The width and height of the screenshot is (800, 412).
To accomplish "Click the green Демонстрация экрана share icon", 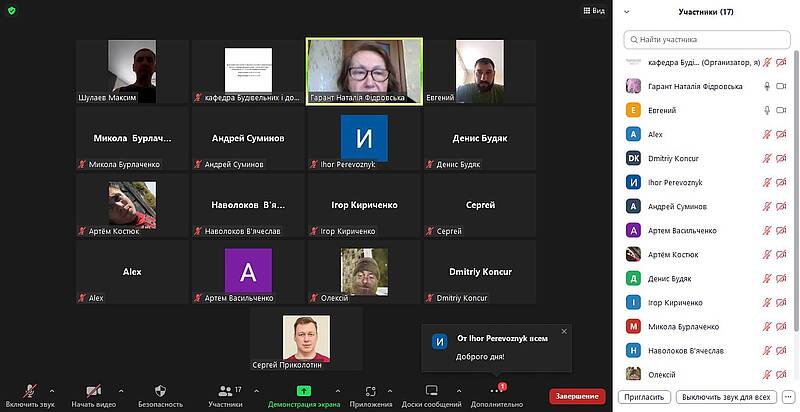I will point(304,390).
